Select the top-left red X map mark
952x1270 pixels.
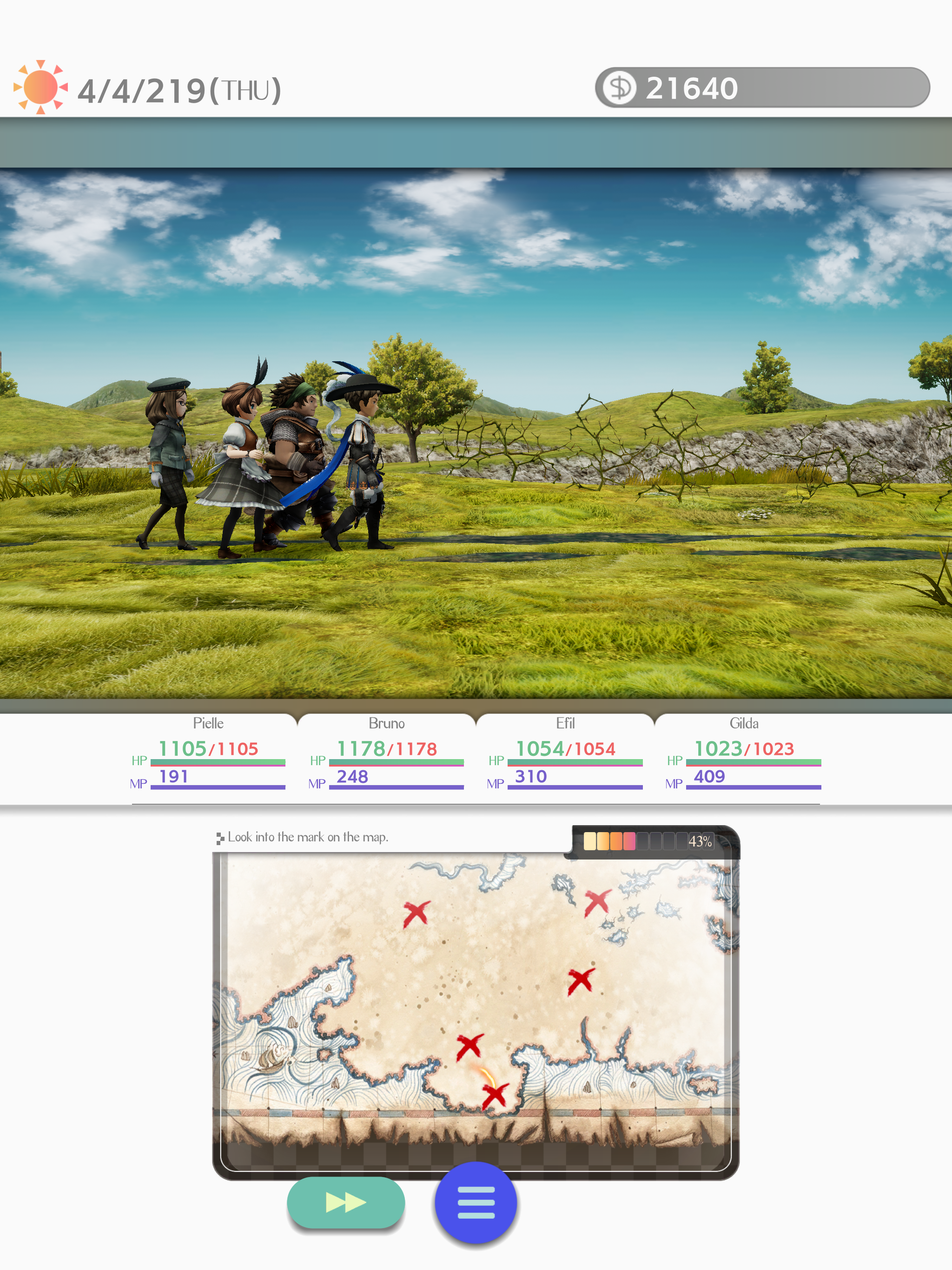[x=416, y=913]
